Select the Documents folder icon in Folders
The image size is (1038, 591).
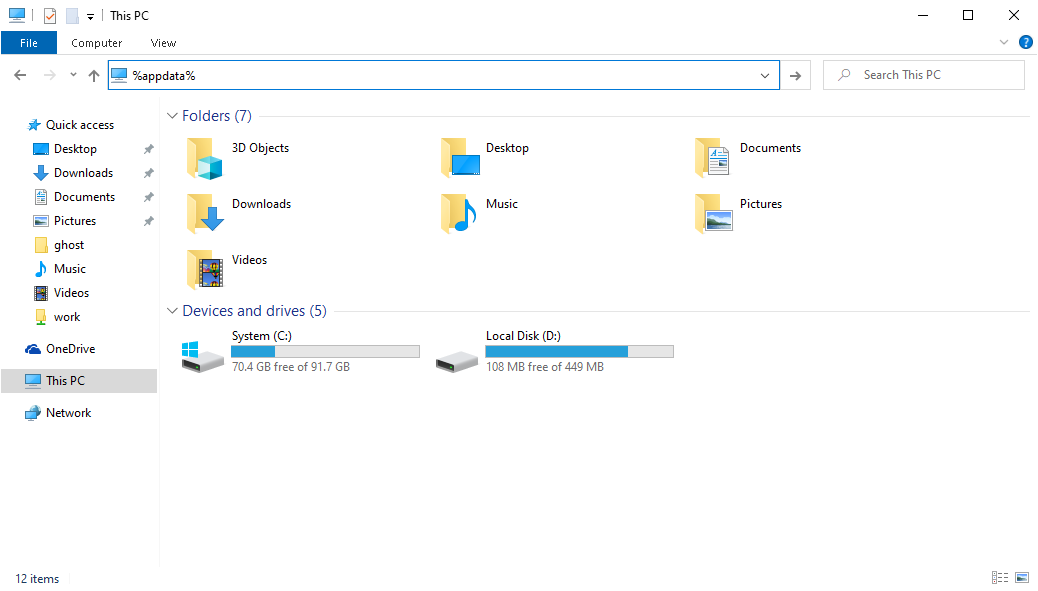click(713, 158)
